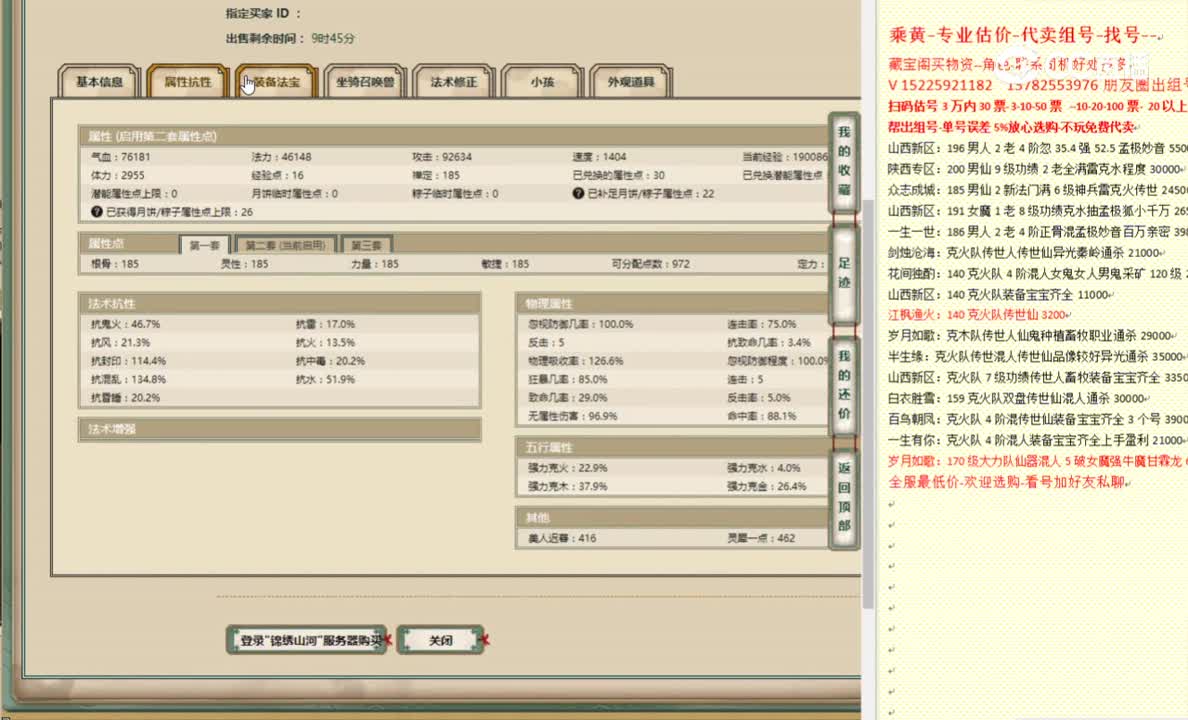Click the 法术增强 section header
This screenshot has height=720, width=1188.
280,429
